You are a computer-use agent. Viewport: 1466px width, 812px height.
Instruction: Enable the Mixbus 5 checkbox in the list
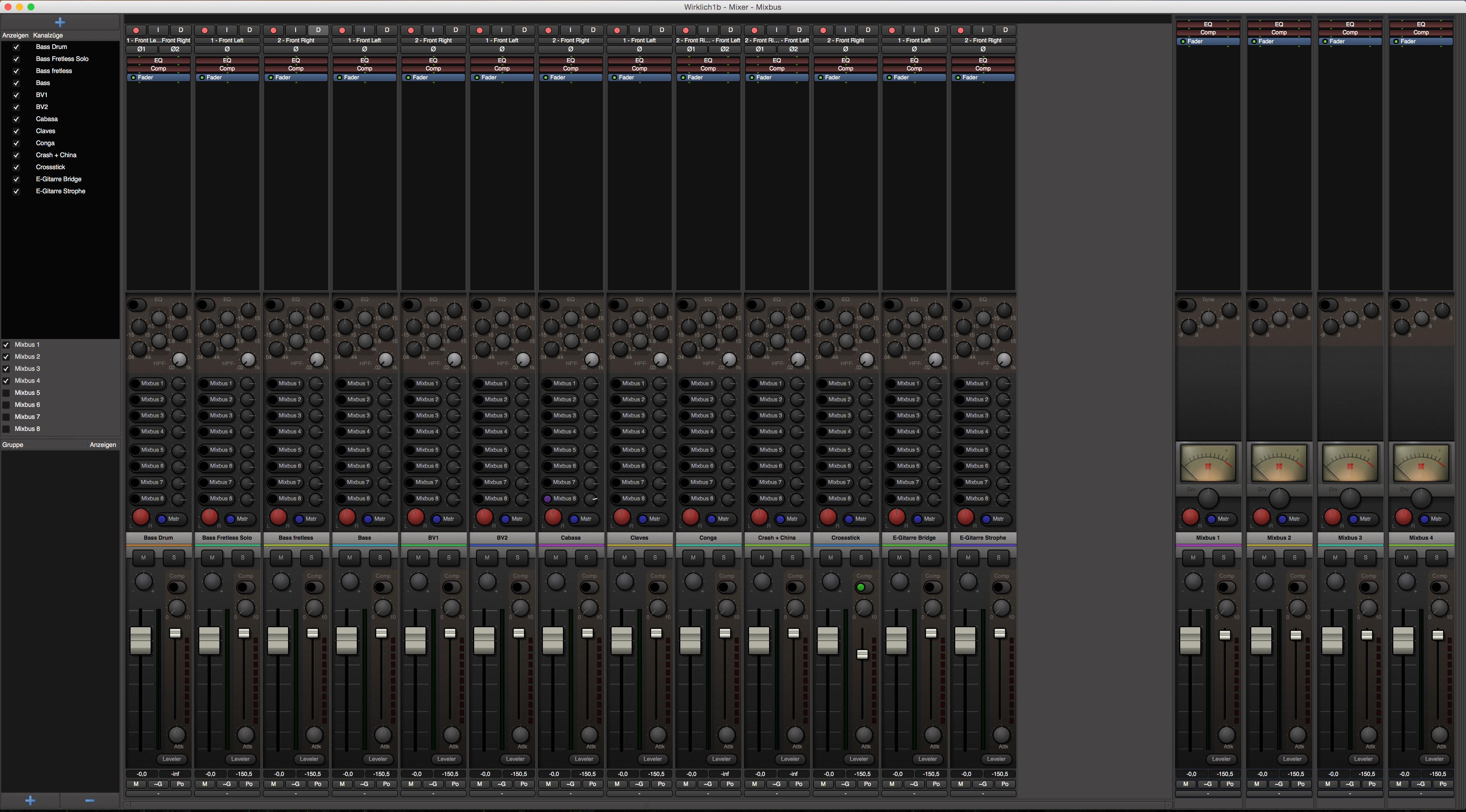click(x=6, y=393)
